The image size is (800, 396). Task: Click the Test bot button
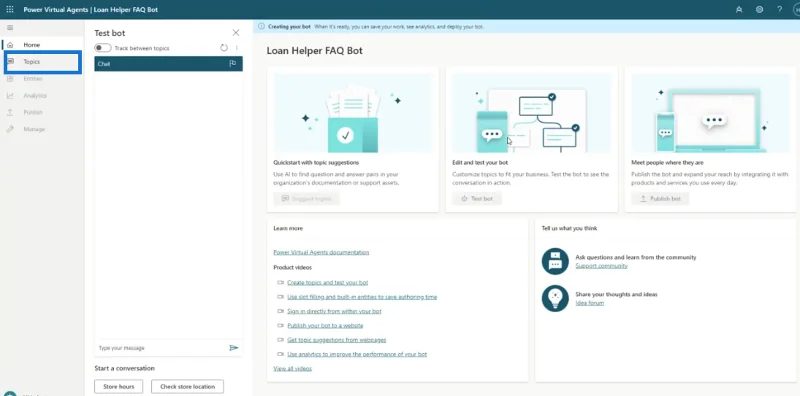477,199
